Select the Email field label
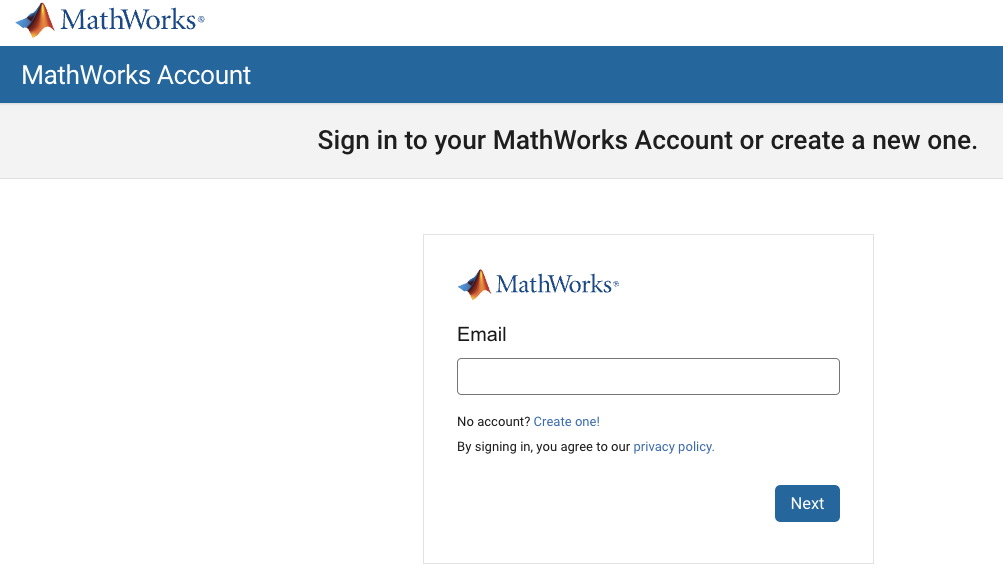 481,334
